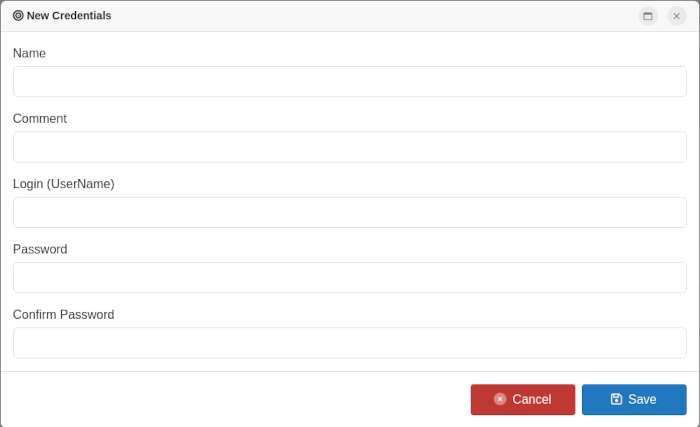This screenshot has height=427, width=700.
Task: Click into the Comment input box
Action: click(x=349, y=147)
